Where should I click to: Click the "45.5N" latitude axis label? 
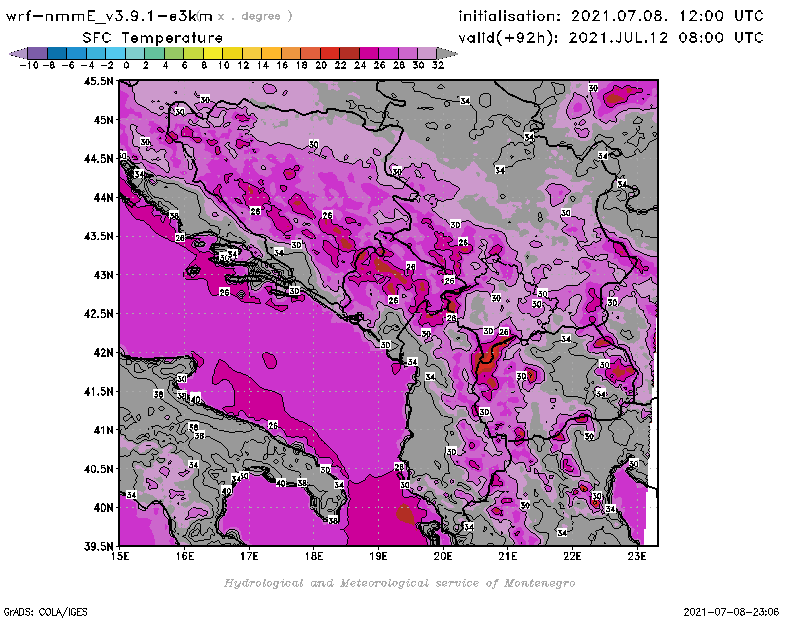click(98, 81)
